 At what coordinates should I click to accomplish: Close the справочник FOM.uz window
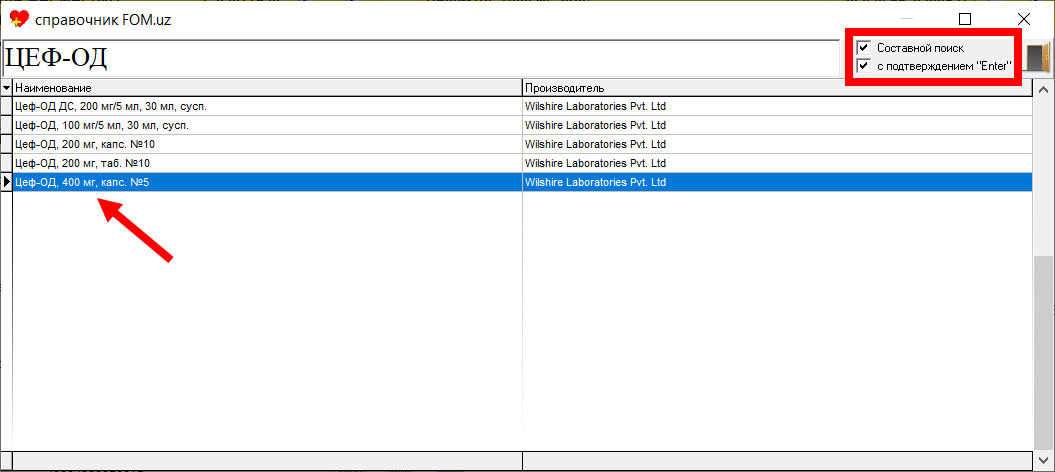point(1023,19)
